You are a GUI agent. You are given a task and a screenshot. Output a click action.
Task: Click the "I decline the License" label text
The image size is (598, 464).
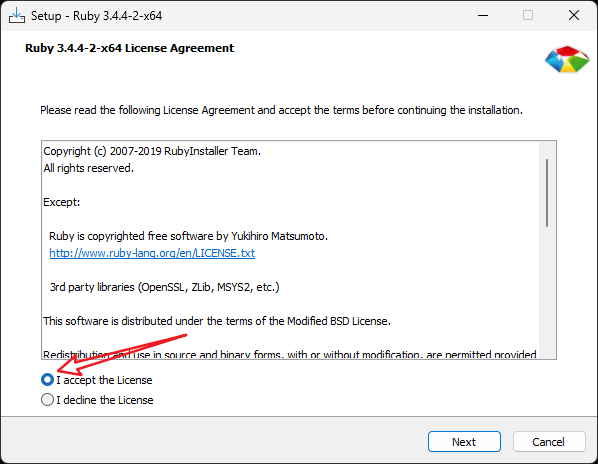click(x=105, y=400)
